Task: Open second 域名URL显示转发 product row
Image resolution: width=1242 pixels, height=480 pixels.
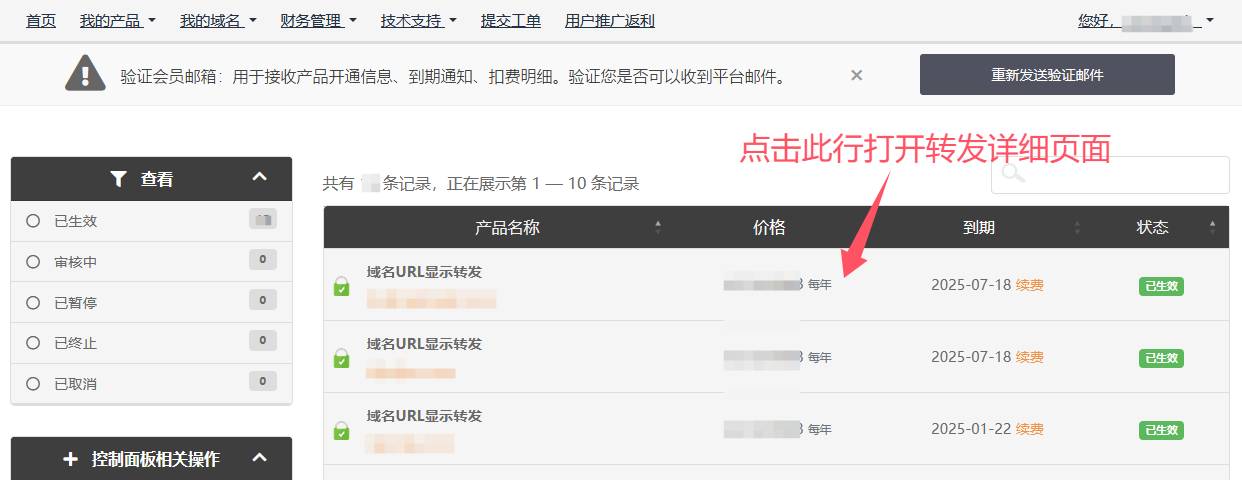Action: 776,357
